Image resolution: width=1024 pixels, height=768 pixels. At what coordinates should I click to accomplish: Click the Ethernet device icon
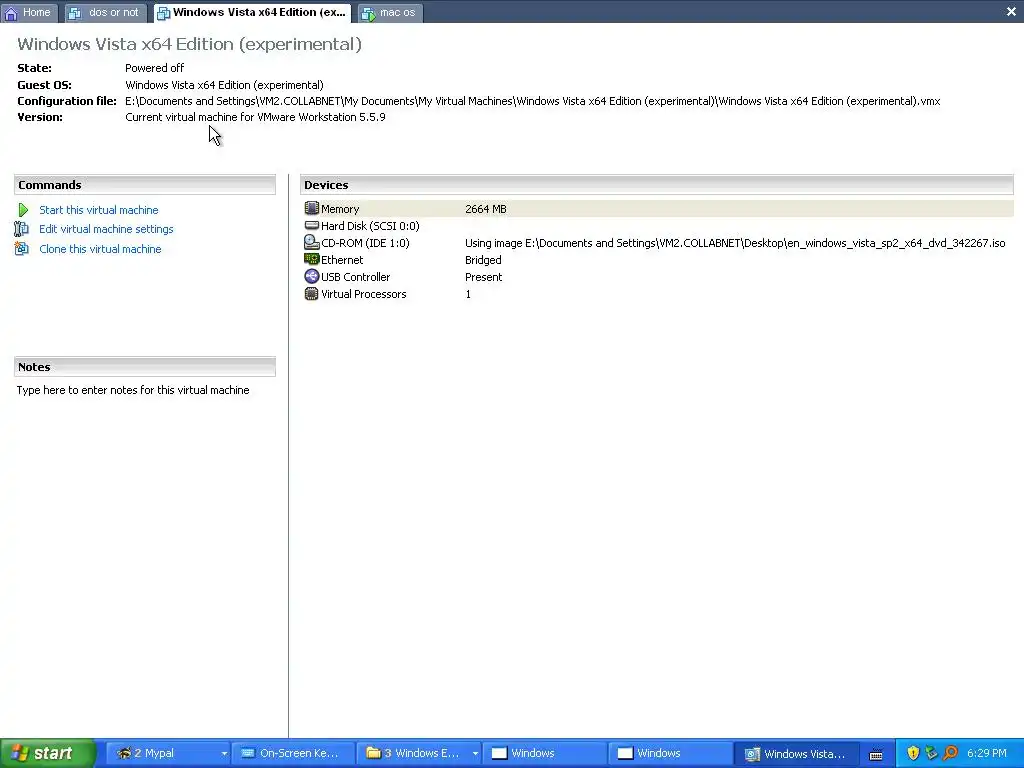pyautogui.click(x=312, y=259)
